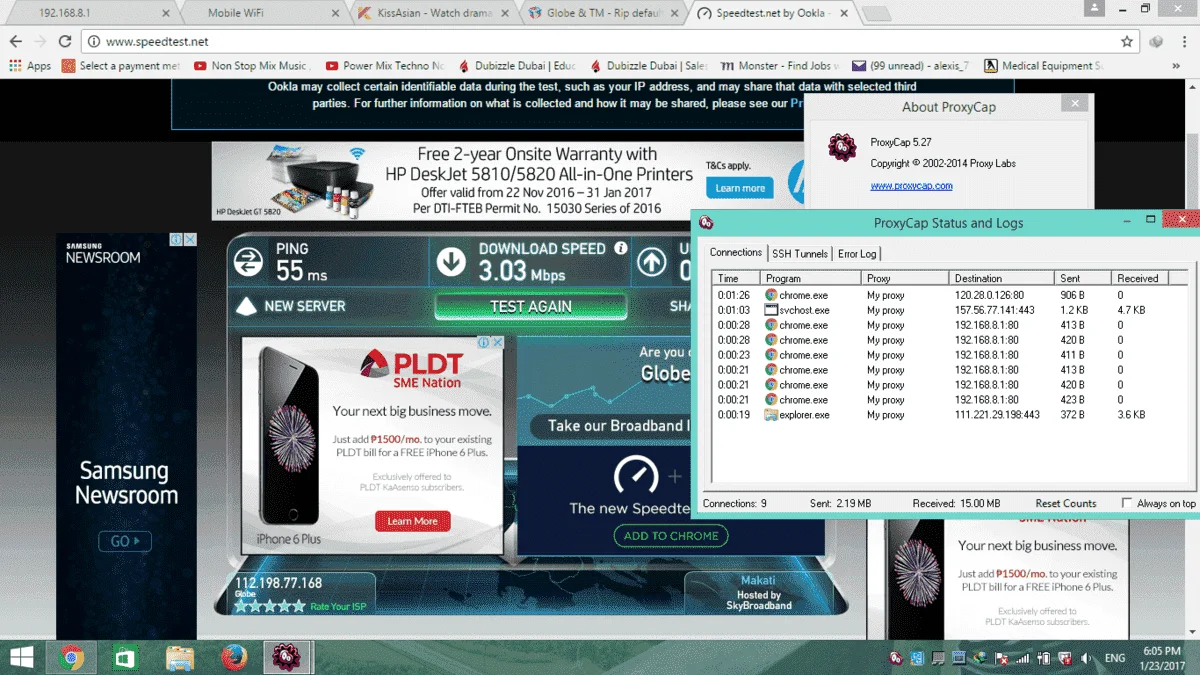
Task: Select the svchost.exe connection row
Action: pos(950,310)
